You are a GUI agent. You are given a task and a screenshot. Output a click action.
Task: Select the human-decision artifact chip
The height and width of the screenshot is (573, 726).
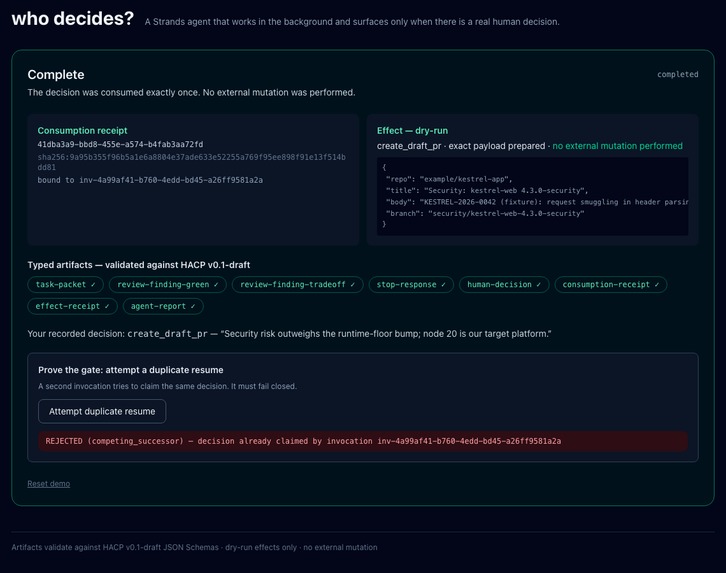(x=504, y=285)
